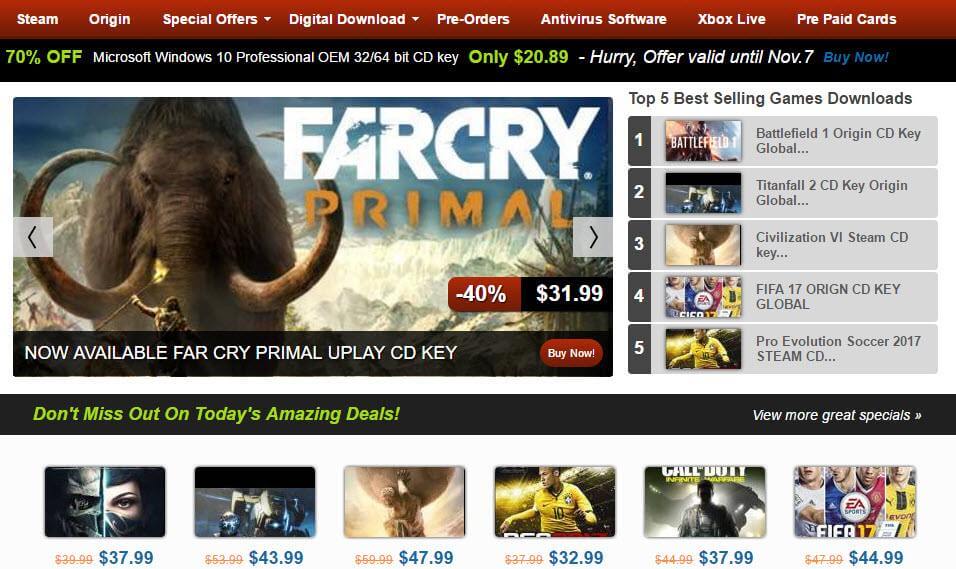Expand the Digital Download dropdown menu
Viewport: 956px width, 569px height.
(x=354, y=20)
